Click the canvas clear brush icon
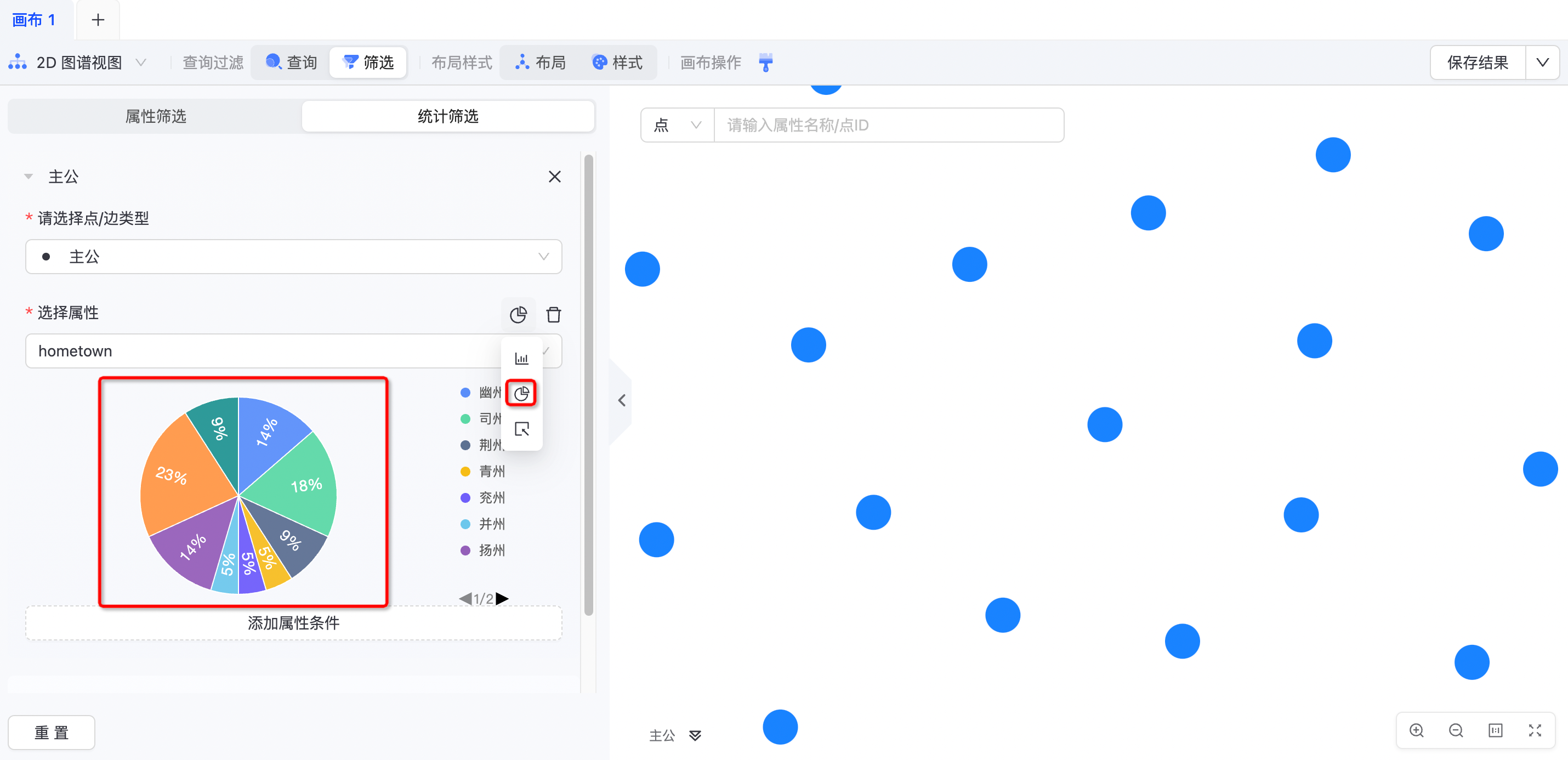 [x=766, y=62]
